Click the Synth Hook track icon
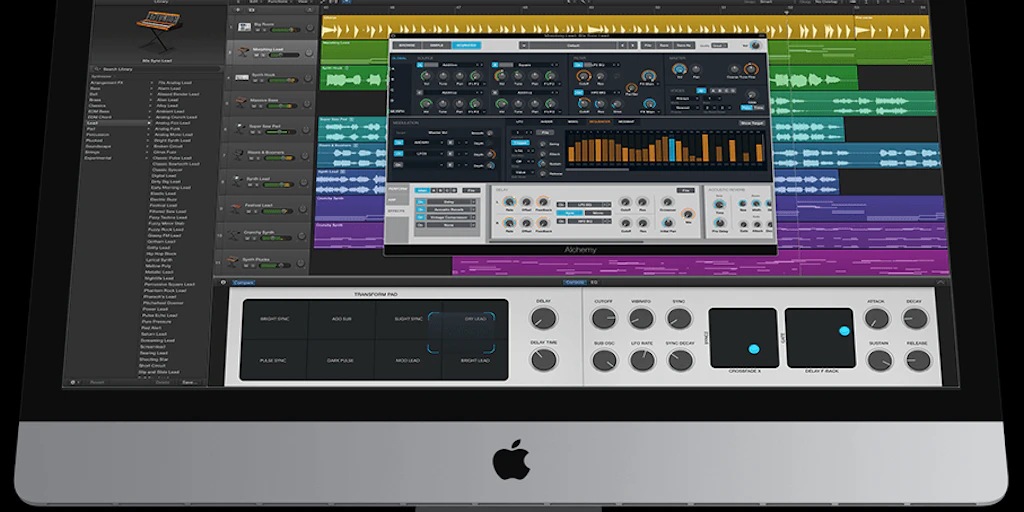1024x512 pixels. coord(244,77)
